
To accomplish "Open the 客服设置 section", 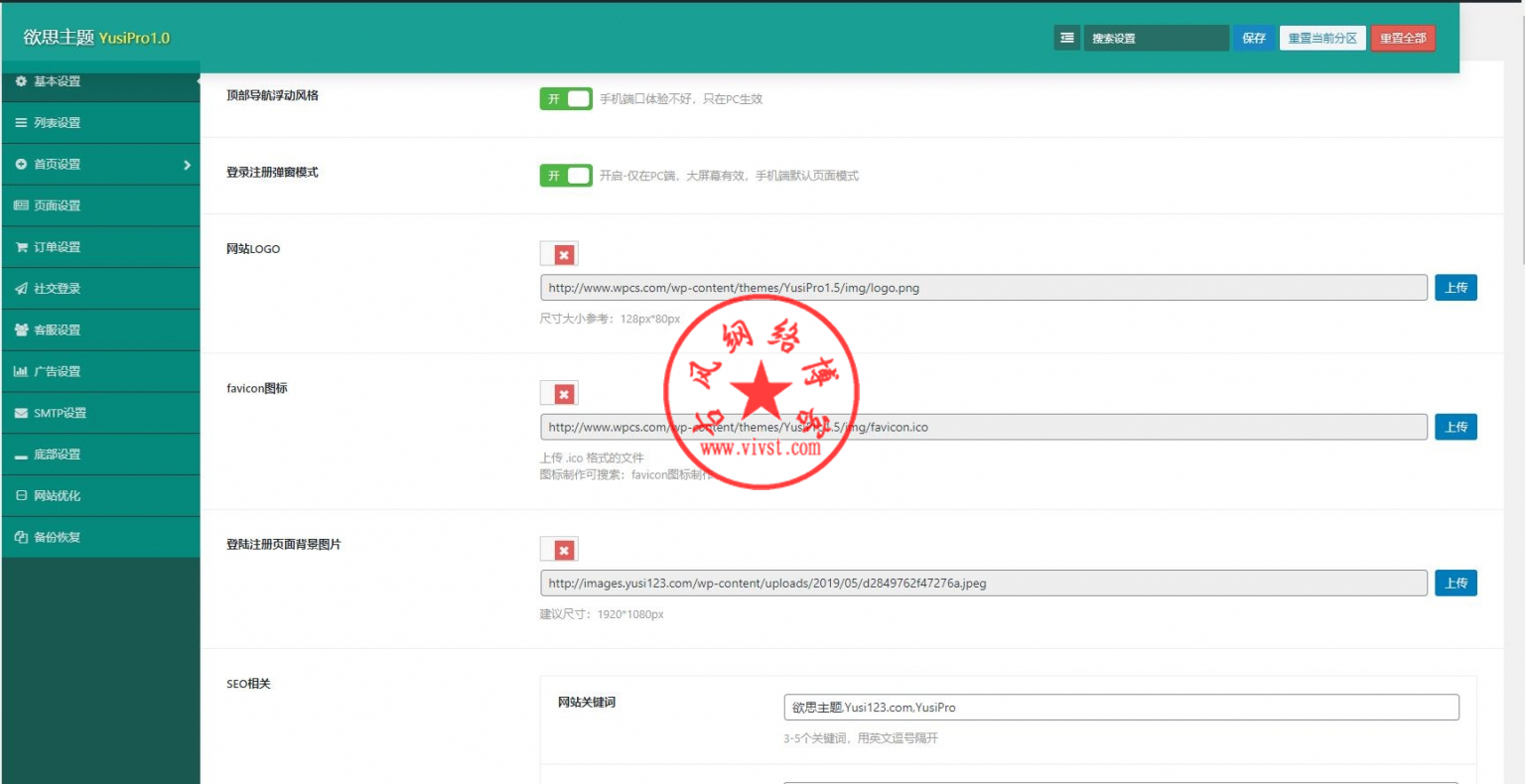I will tap(100, 330).
